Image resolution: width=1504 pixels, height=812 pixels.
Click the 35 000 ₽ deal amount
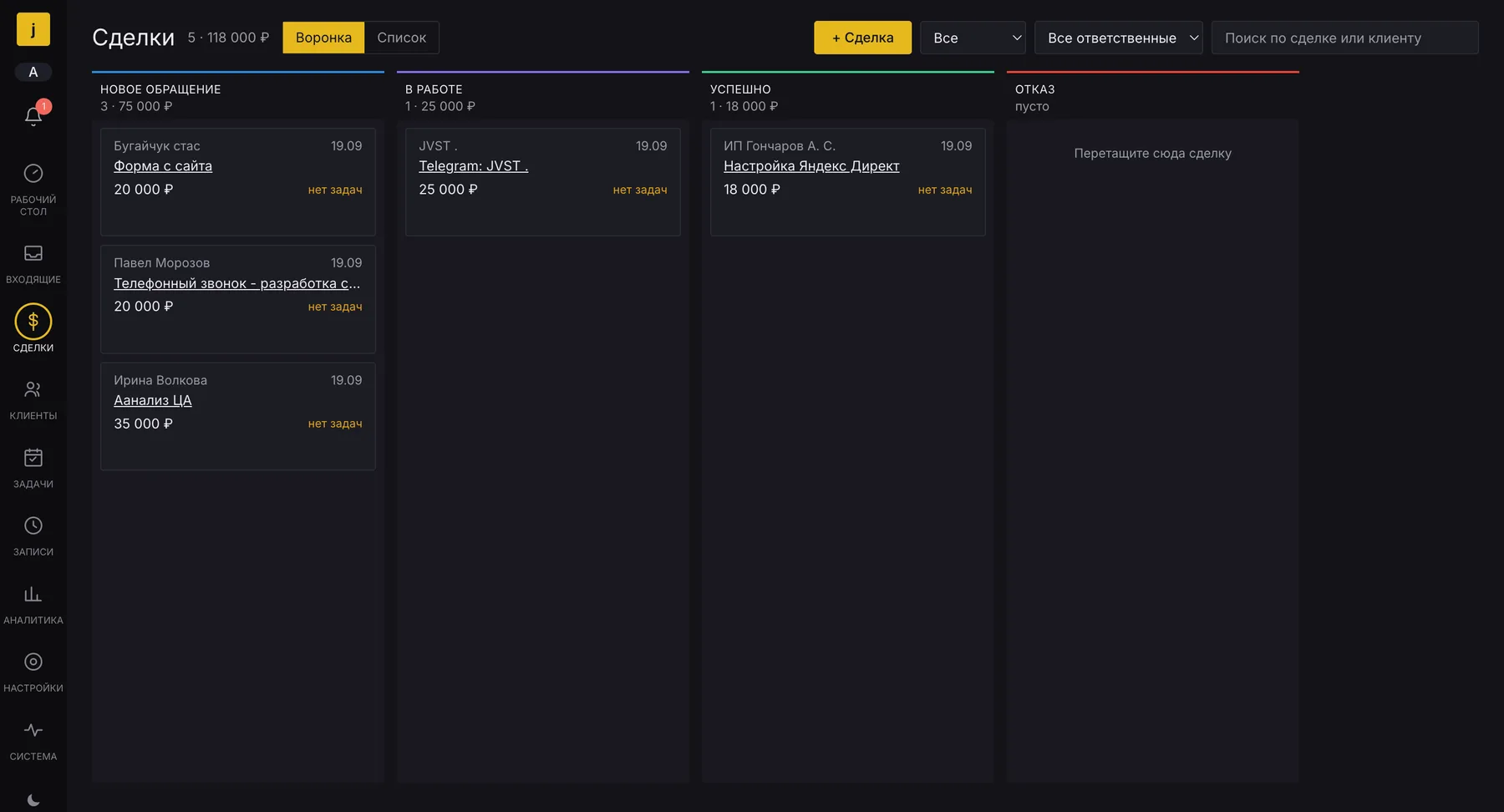tap(144, 424)
